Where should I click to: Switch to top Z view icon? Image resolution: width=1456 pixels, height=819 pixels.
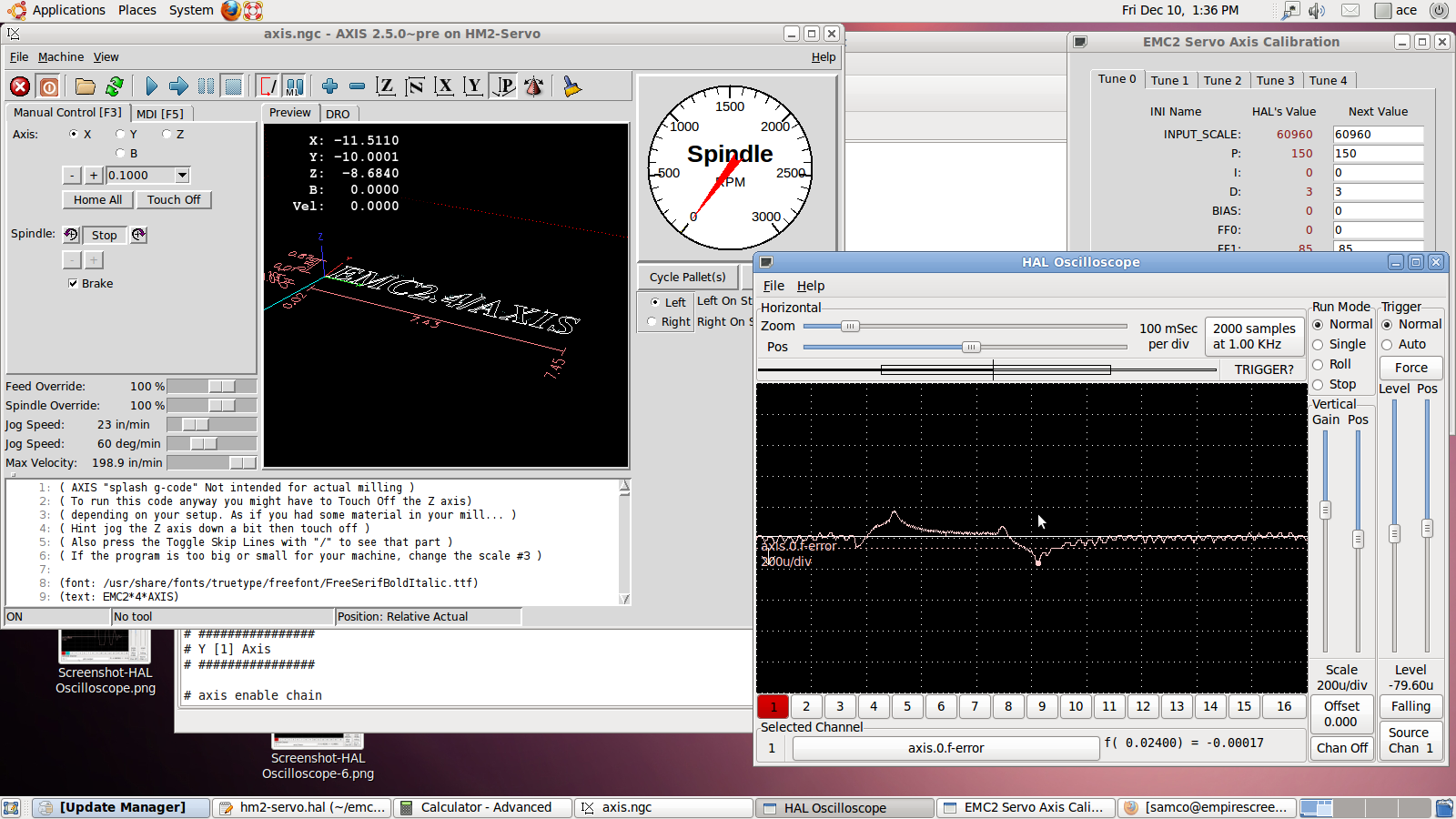click(x=386, y=86)
